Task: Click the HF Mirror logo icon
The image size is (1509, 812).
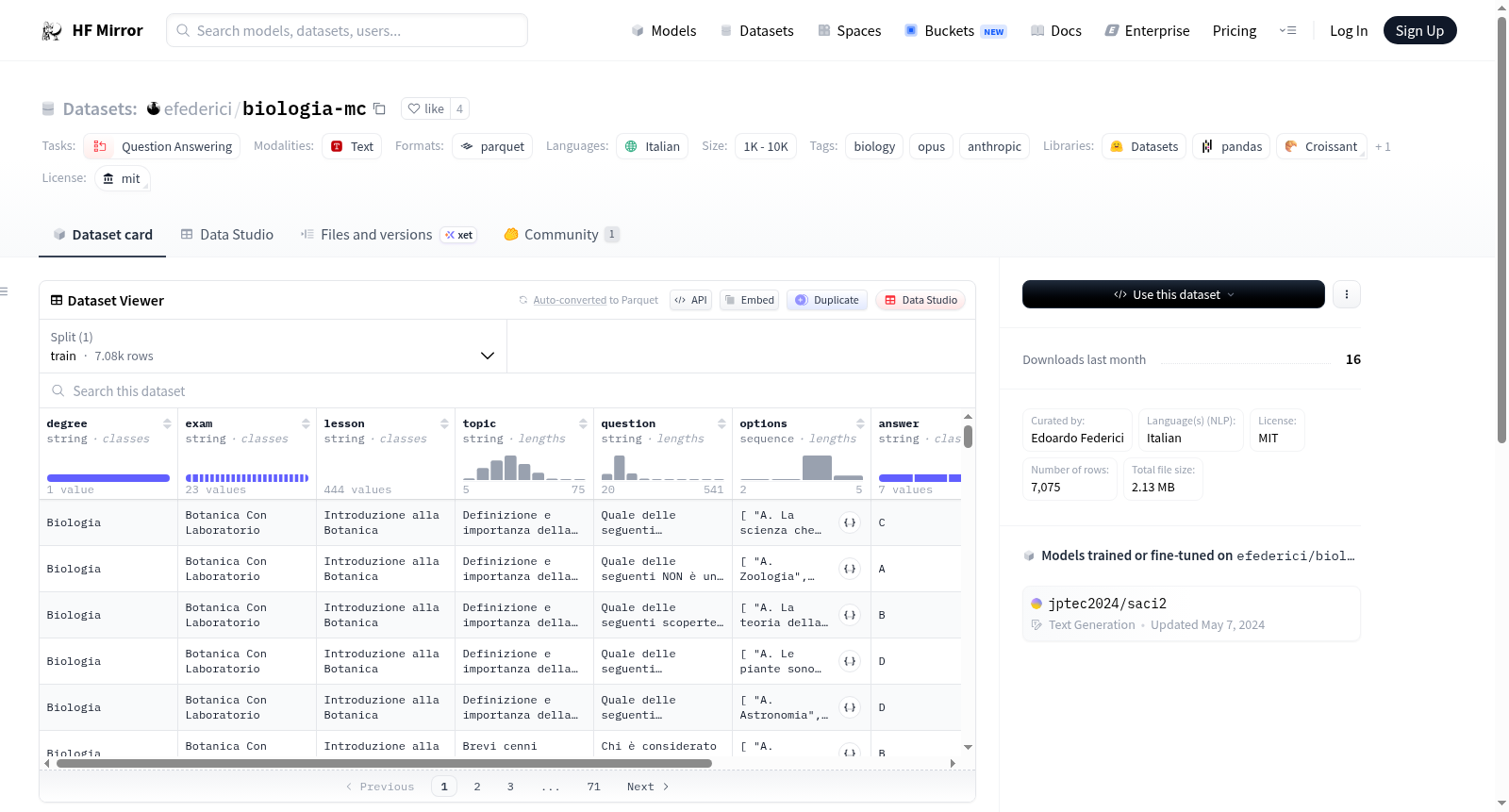Action: tap(52, 30)
